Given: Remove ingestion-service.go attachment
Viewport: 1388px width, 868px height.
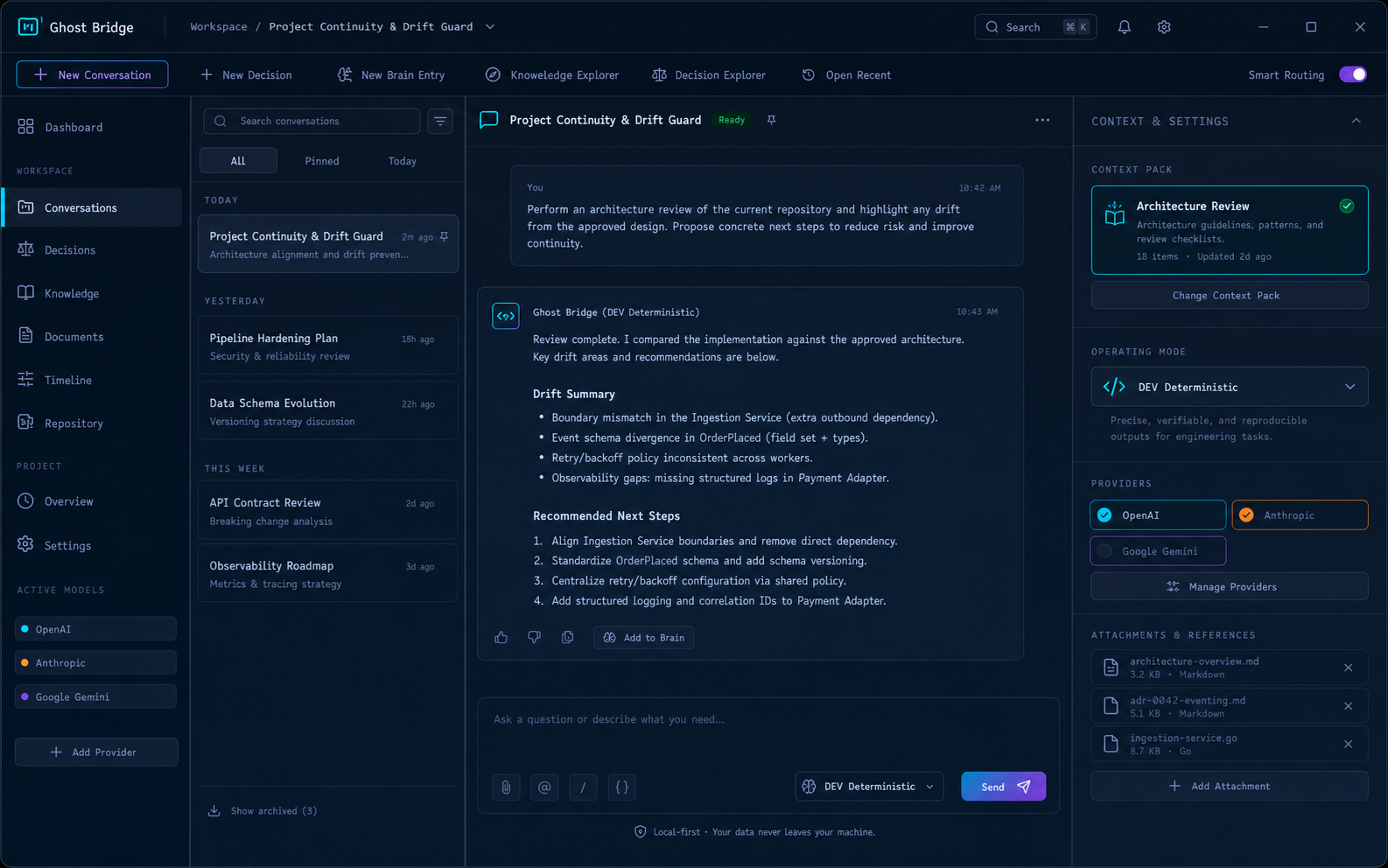Looking at the screenshot, I should pos(1348,744).
